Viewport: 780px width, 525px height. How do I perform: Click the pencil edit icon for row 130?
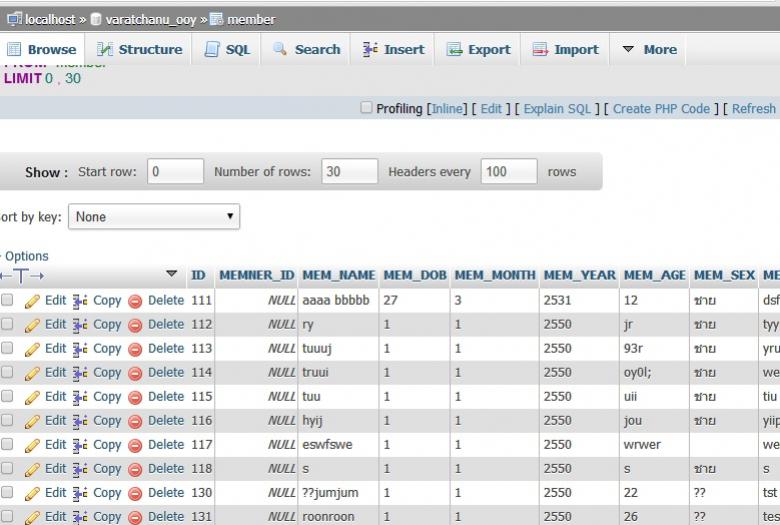[x=32, y=494]
